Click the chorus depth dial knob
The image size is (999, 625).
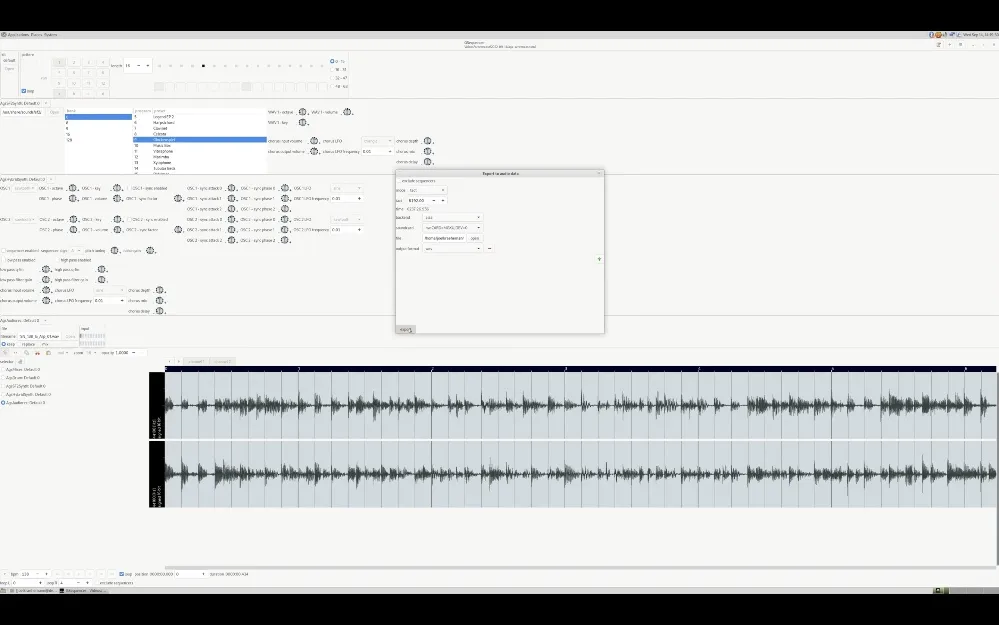pos(428,141)
